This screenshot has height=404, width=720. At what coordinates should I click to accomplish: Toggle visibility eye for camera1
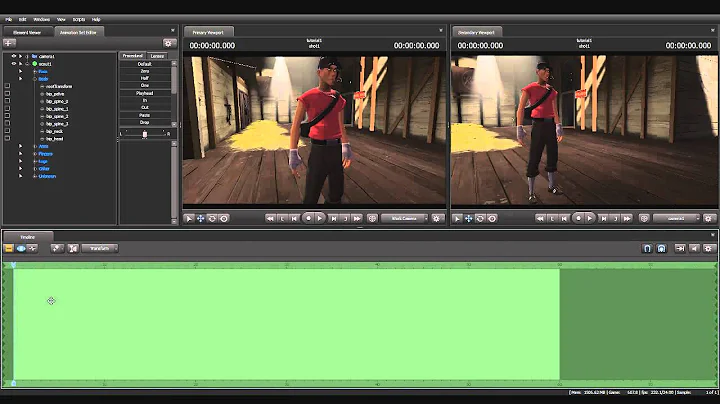pos(13,56)
